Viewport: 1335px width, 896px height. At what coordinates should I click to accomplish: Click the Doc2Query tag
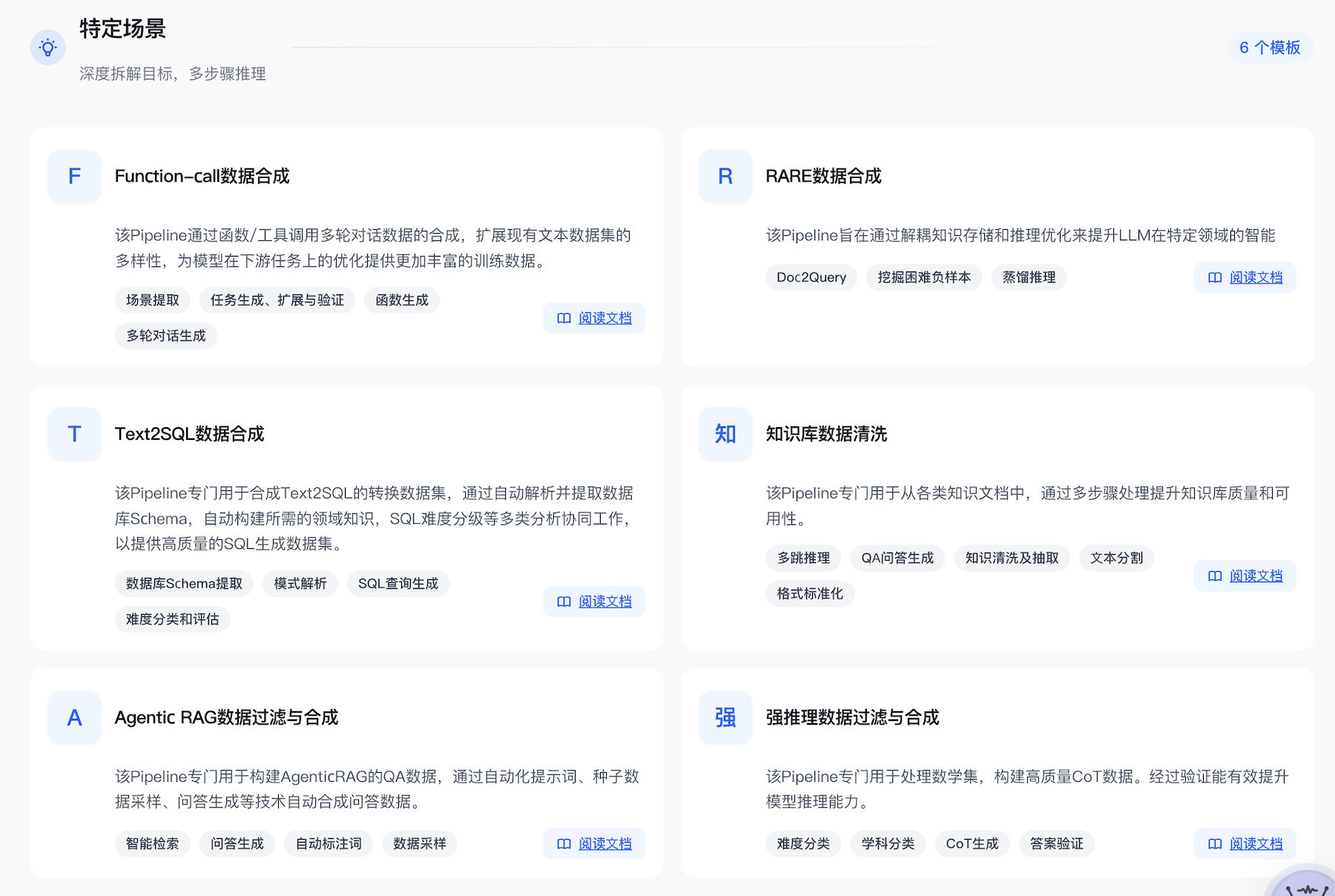click(x=811, y=277)
